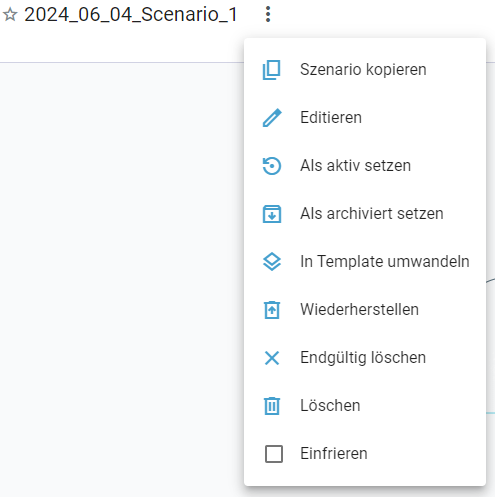Choose Editieren from the menu

tap(365, 118)
